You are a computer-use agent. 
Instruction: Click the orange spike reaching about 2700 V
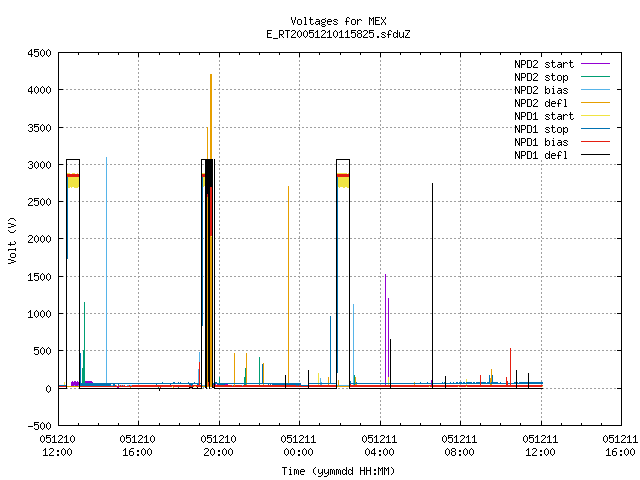[x=289, y=284]
